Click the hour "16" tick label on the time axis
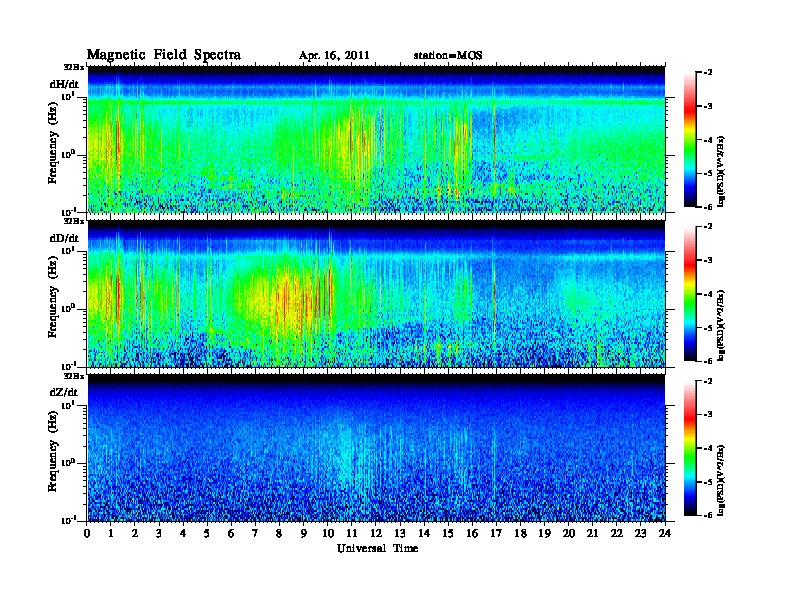Image resolution: width=792 pixels, height=612 pixels. click(x=472, y=533)
